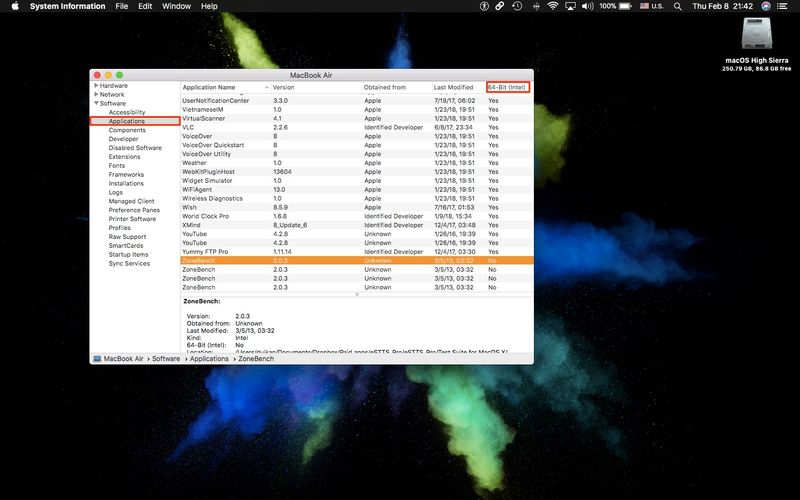Sort by Last Modified column
The image size is (800, 500).
click(x=459, y=87)
